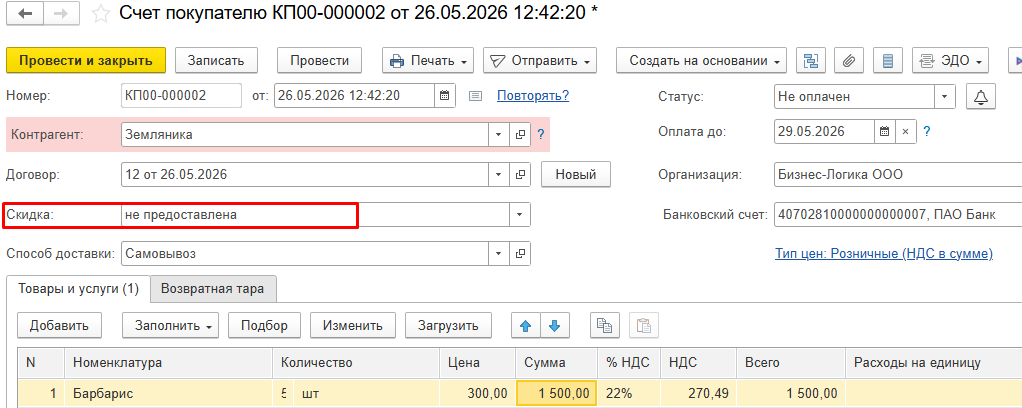The width and height of the screenshot is (1022, 408).
Task: Click Провести и закрыть button
Action: pyautogui.click(x=86, y=61)
